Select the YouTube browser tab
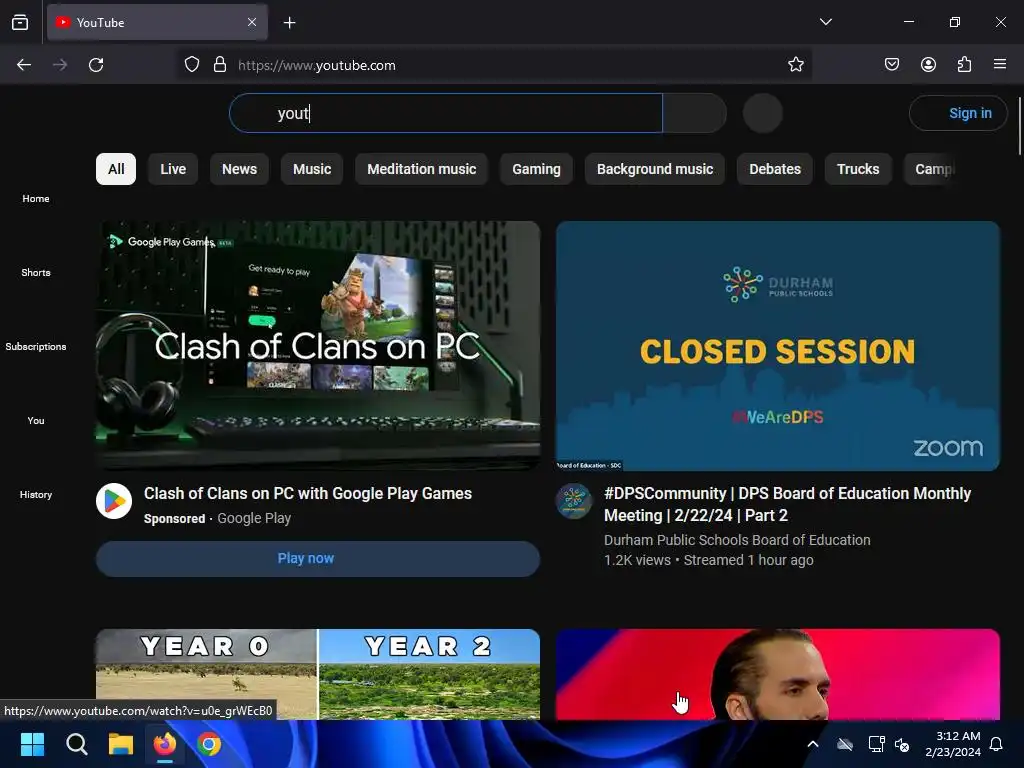The height and width of the screenshot is (768, 1024). 157,22
